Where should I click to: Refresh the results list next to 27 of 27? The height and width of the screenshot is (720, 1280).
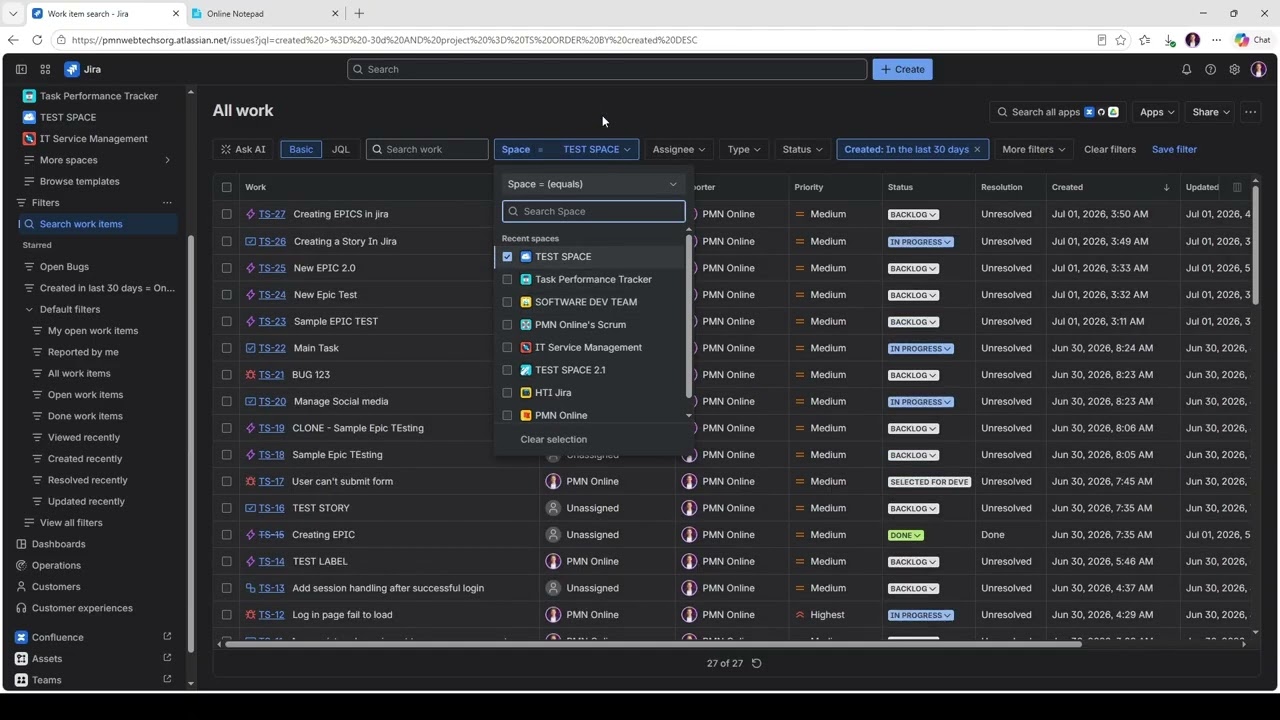click(x=756, y=663)
